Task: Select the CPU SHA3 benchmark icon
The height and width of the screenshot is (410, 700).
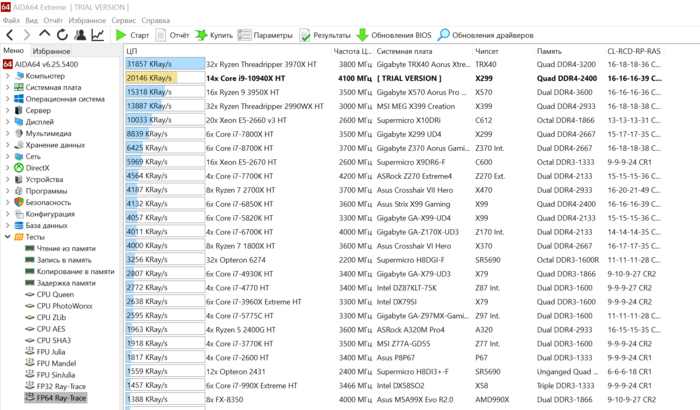Action: pyautogui.click(x=29, y=340)
